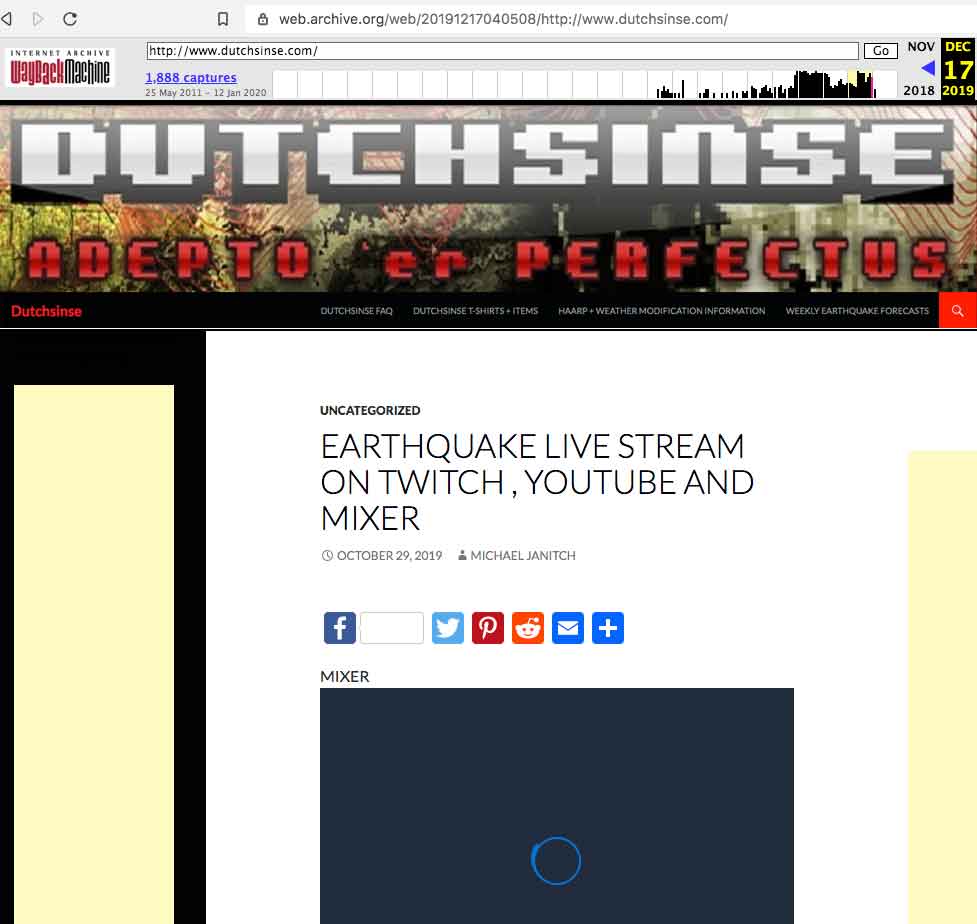This screenshot has width=977, height=924.
Task: Click the Wayback Machine Go button
Action: pyautogui.click(x=880, y=51)
